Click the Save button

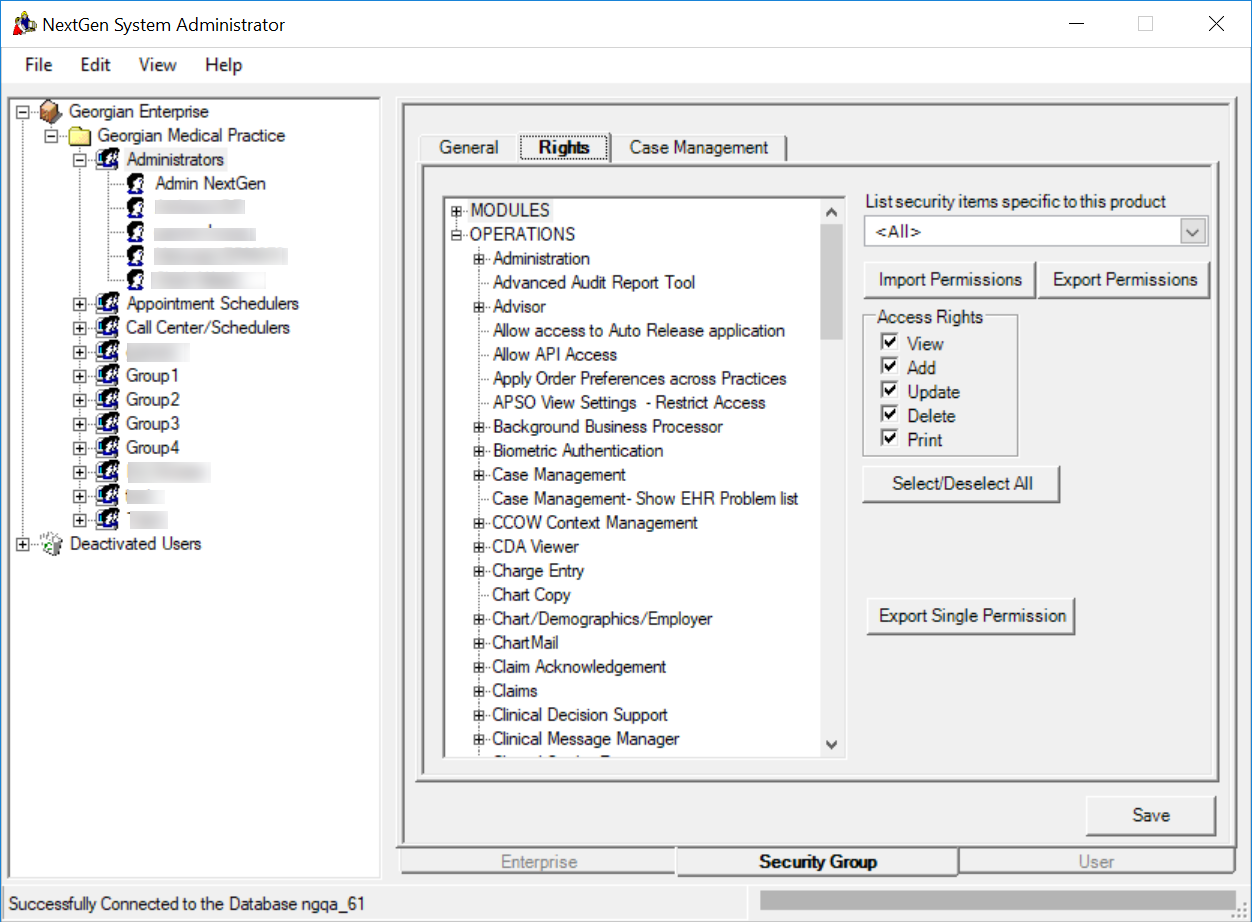pyautogui.click(x=1151, y=815)
